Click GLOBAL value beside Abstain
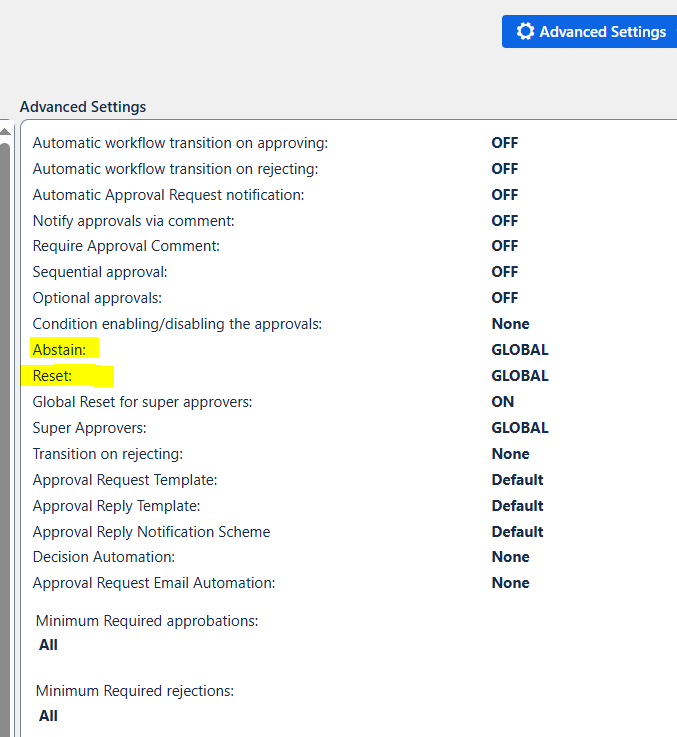 click(x=519, y=350)
